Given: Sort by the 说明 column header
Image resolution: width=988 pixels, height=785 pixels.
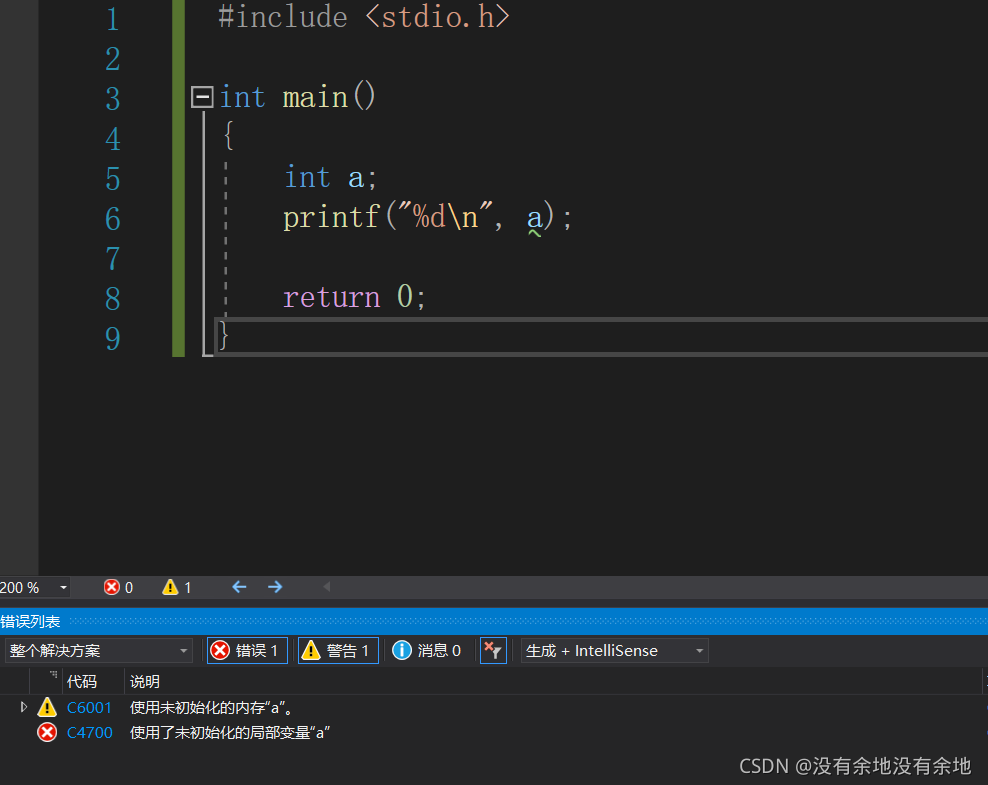Looking at the screenshot, I should click(144, 682).
